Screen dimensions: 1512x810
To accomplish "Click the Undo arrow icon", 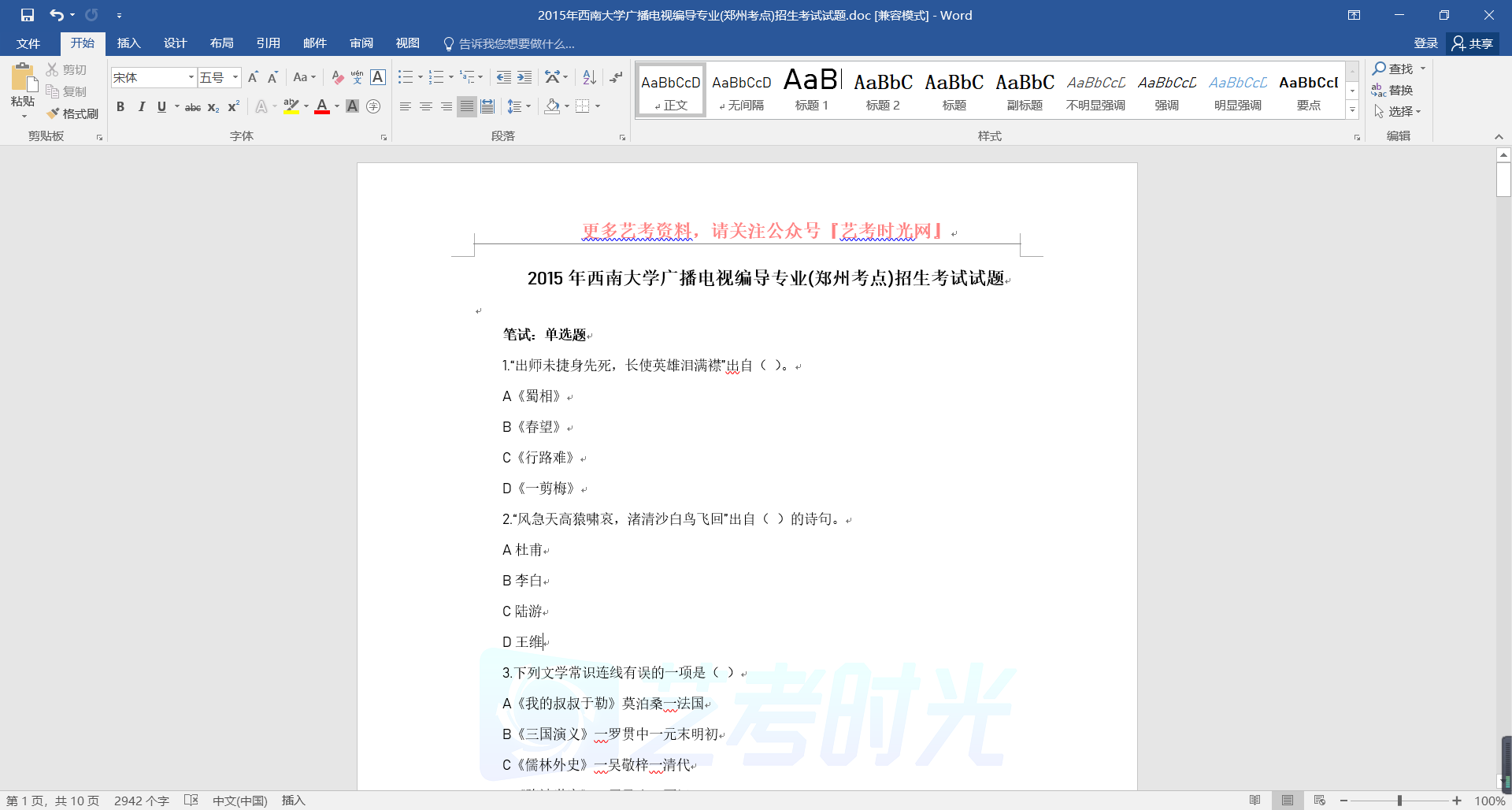I will (x=56, y=15).
